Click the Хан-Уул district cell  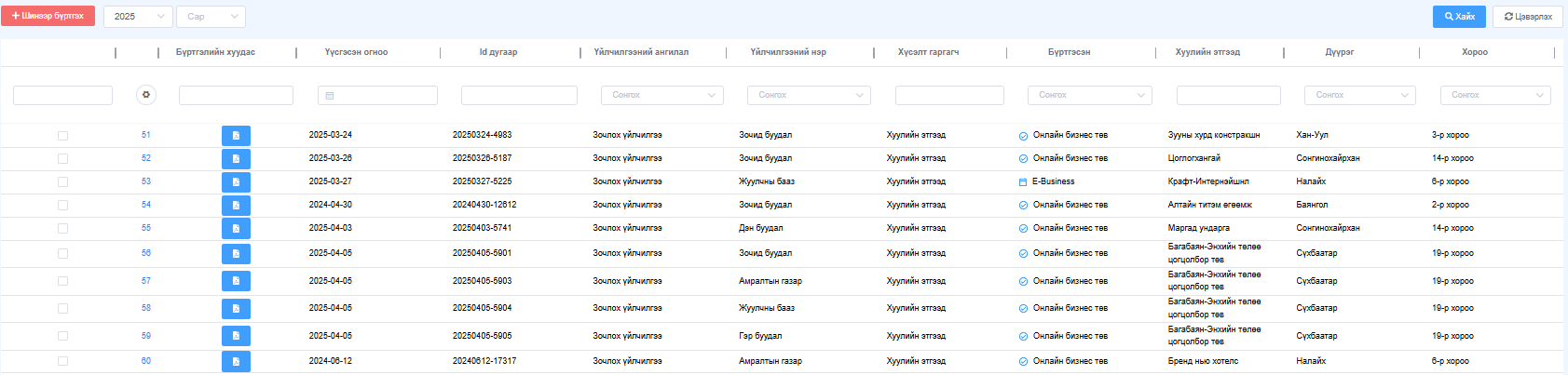(1312, 135)
